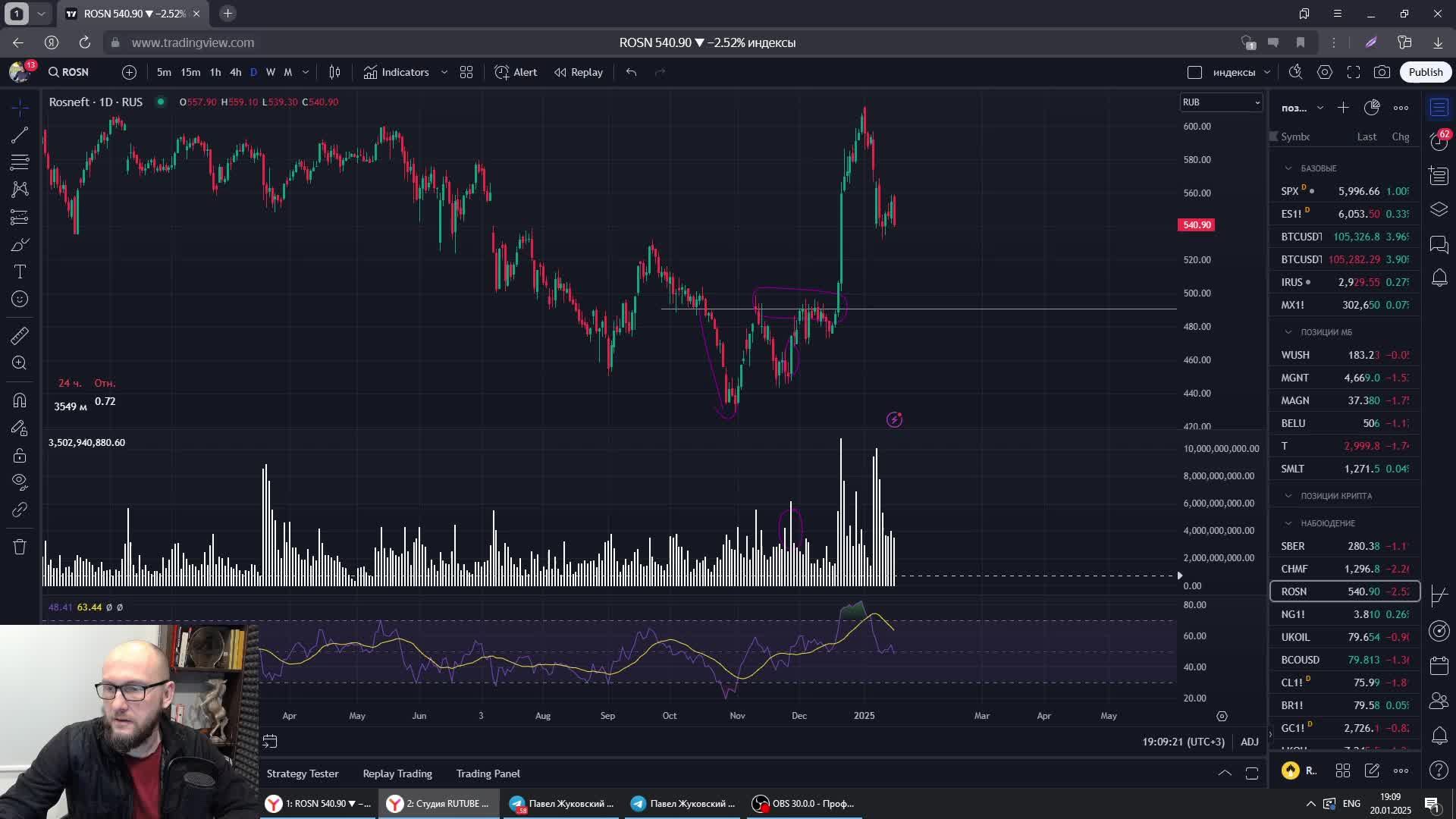Toggle ADJ adjusted data button

(x=1249, y=742)
